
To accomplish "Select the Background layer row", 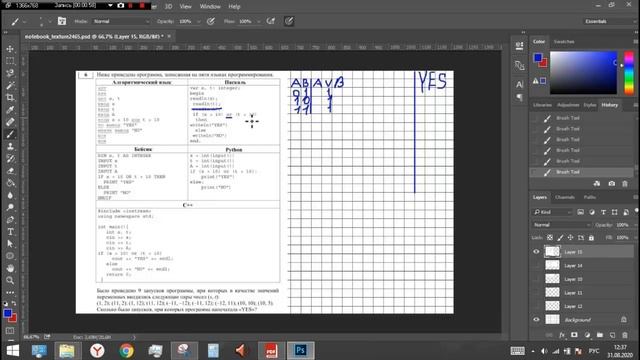I will [582, 320].
